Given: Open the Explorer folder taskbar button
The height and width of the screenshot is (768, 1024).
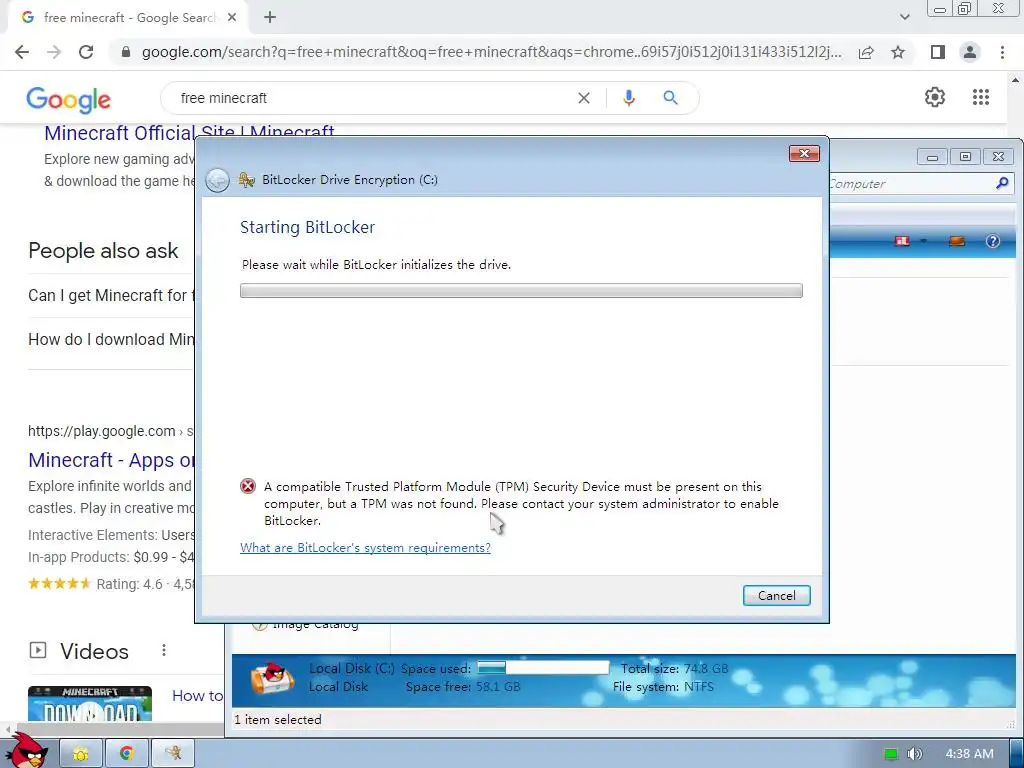Looking at the screenshot, I should click(x=81, y=754).
